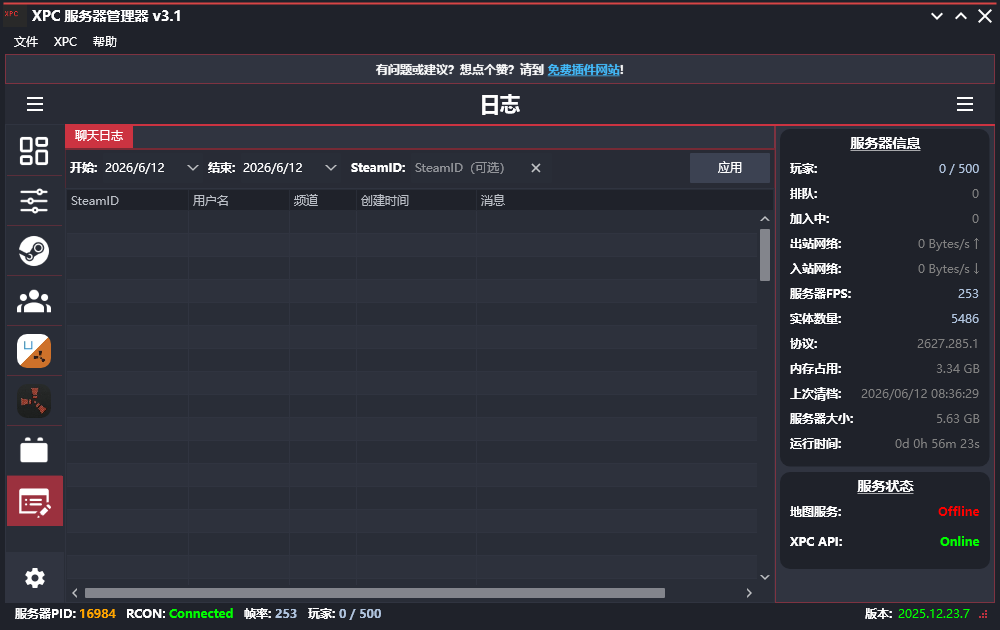Click the 出站网络 value 0 Bytes/s
The height and width of the screenshot is (630, 1000).
tap(948, 244)
